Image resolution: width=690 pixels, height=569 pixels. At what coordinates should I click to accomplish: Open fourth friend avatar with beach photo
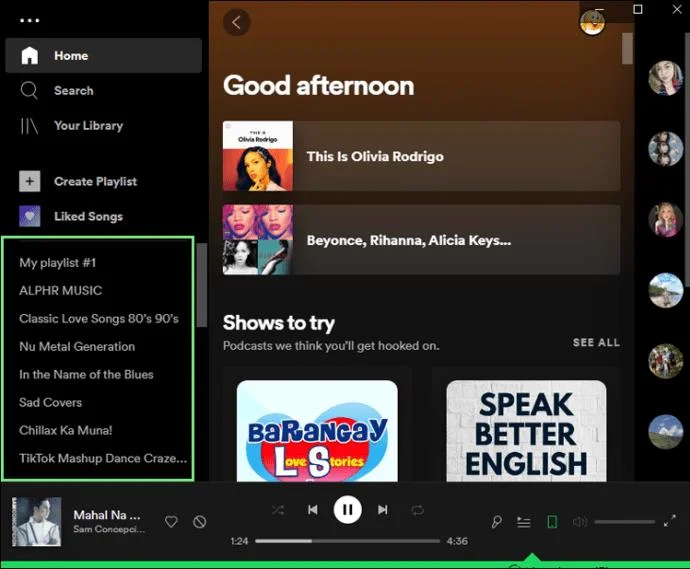(x=665, y=290)
